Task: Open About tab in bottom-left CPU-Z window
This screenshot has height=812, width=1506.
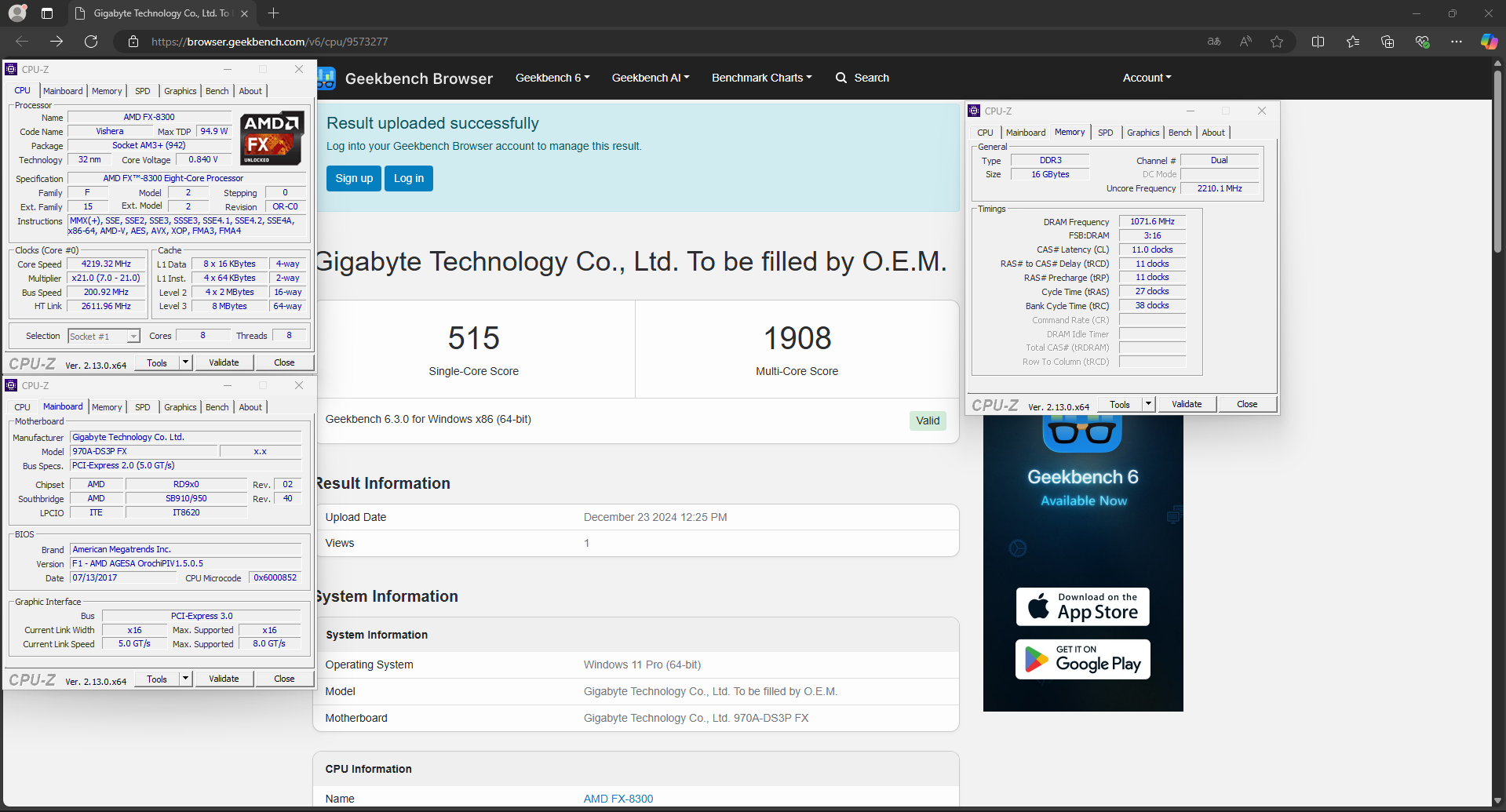Action: tap(250, 407)
